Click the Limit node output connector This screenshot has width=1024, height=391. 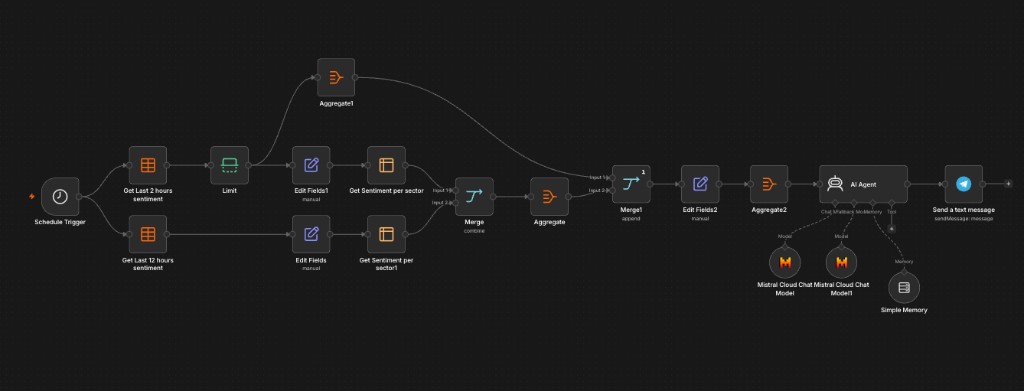(x=248, y=165)
